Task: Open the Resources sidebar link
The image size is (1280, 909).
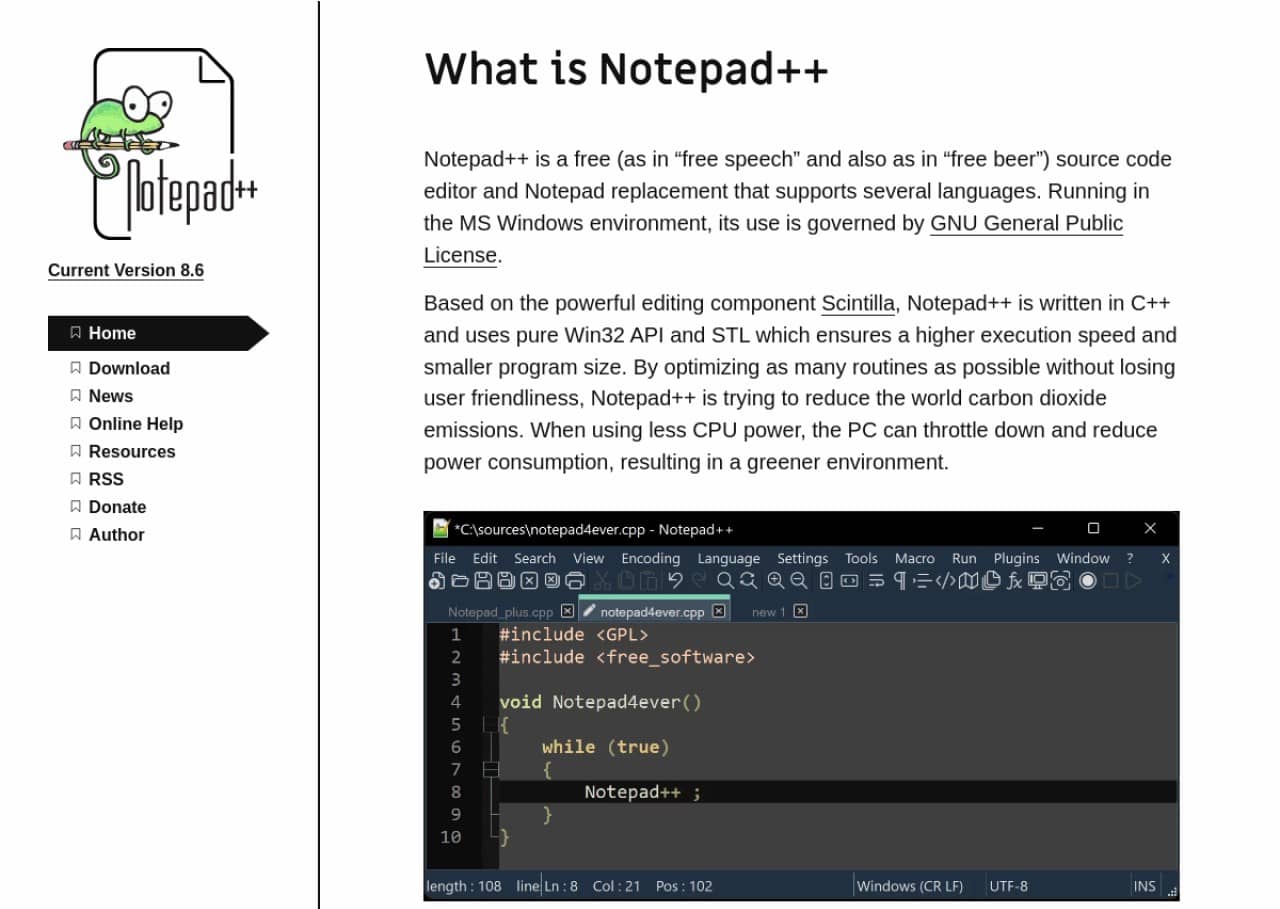Action: (x=131, y=452)
